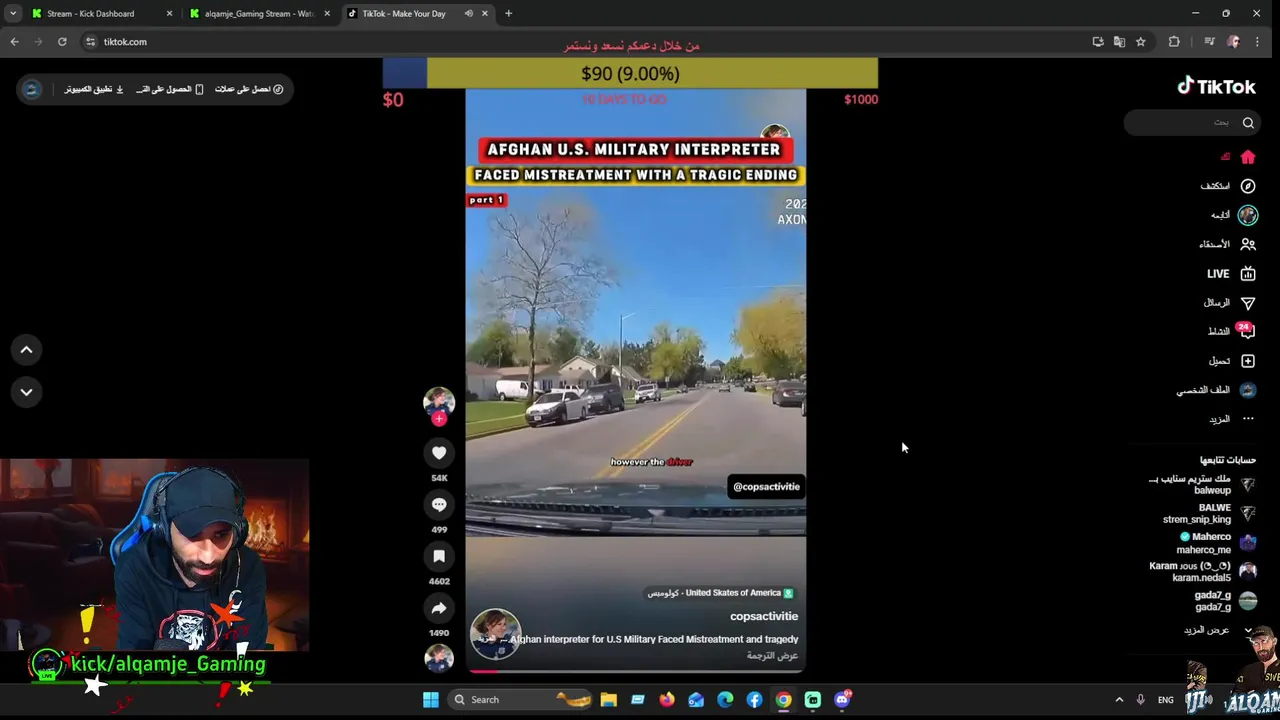Viewport: 1280px width, 720px height.
Task: Follow copsactivitie using the red plus badge
Action: [439, 419]
